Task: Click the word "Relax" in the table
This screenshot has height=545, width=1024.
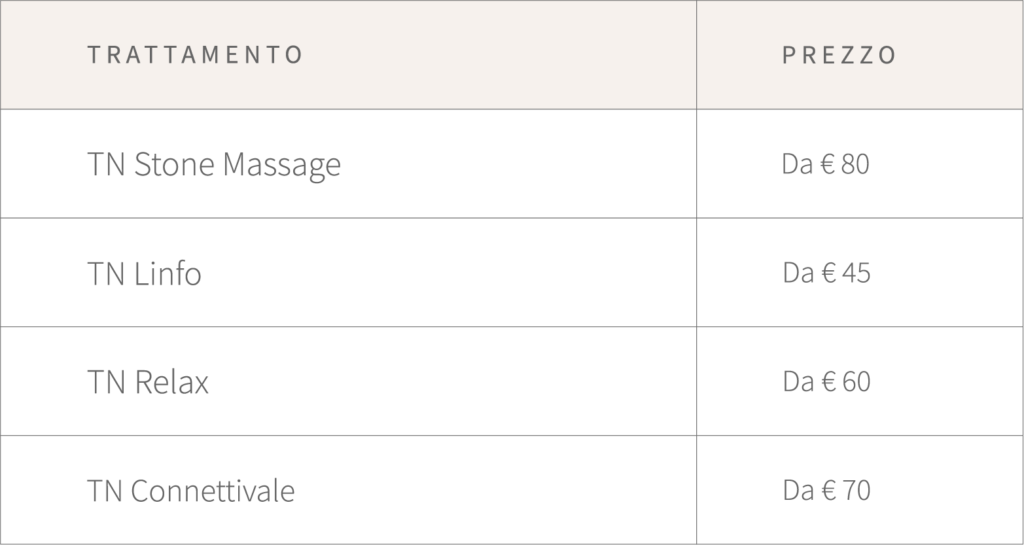Action: tap(171, 383)
